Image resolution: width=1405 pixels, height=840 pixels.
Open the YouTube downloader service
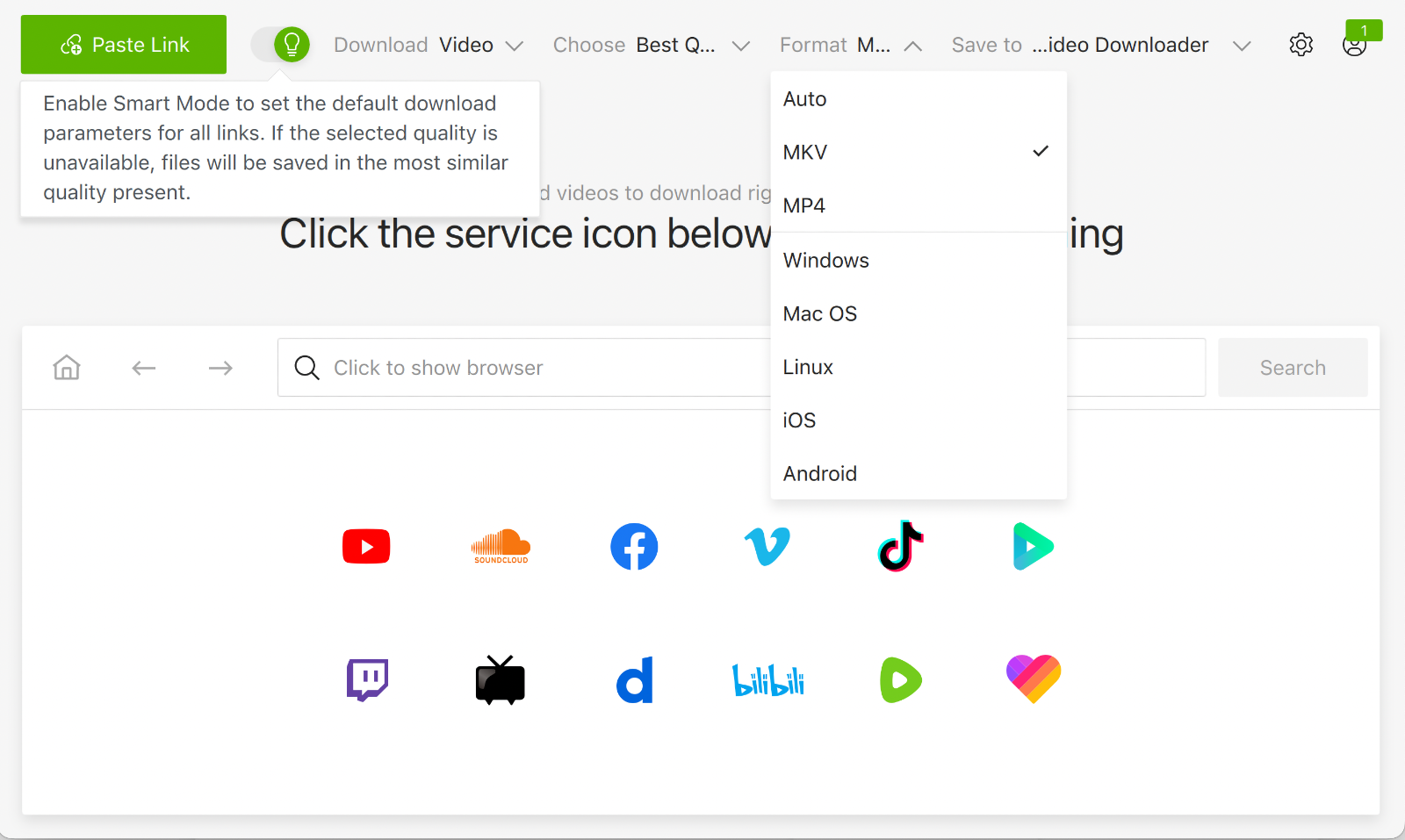point(366,546)
